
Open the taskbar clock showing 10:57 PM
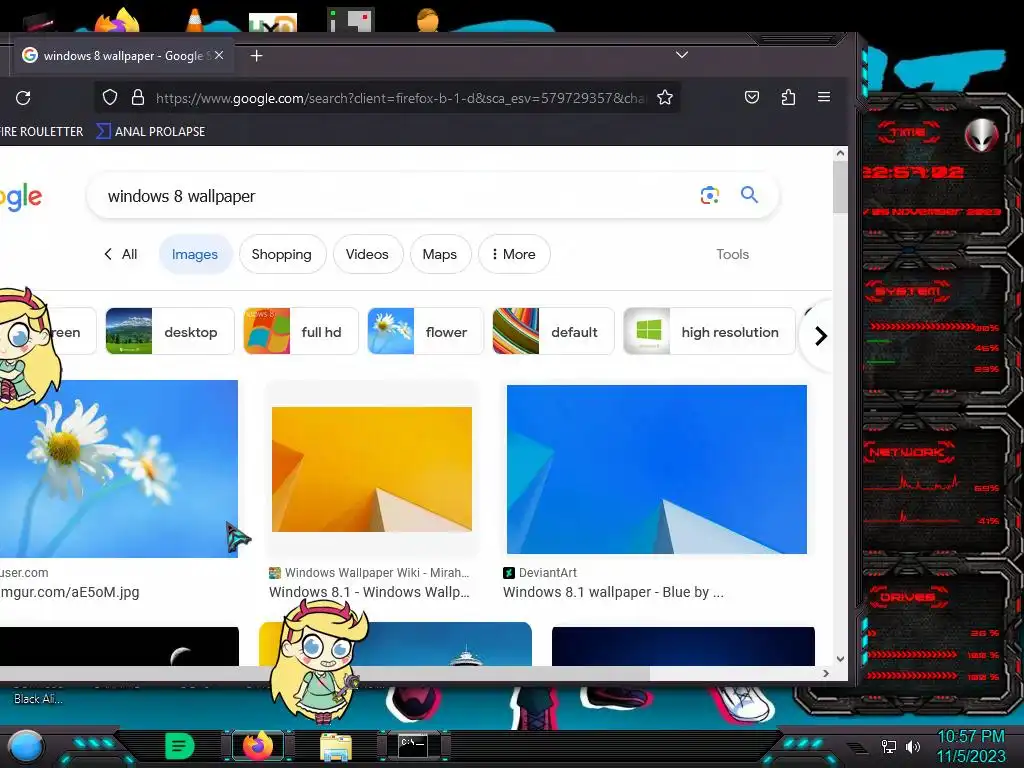click(x=971, y=746)
